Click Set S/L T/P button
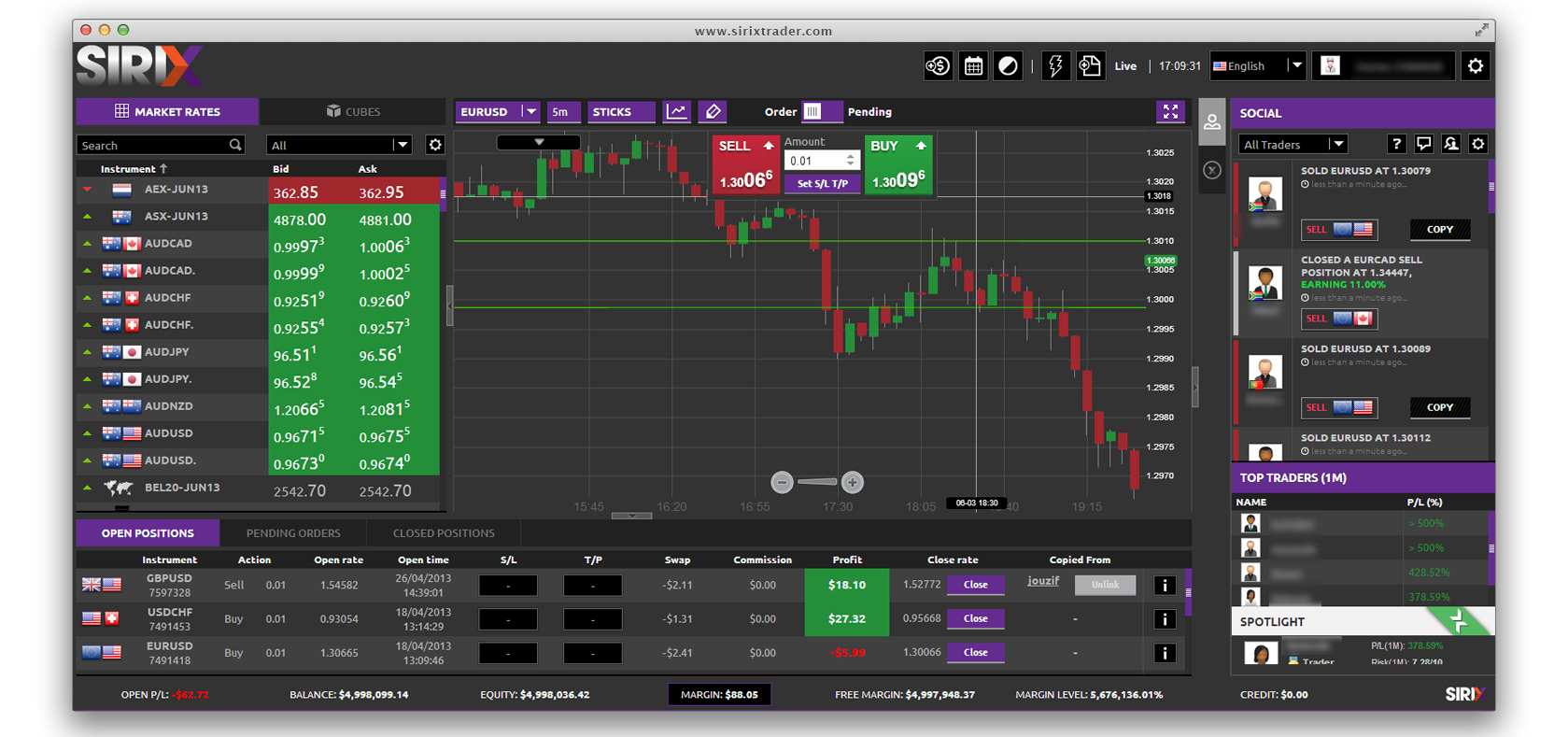 [822, 184]
